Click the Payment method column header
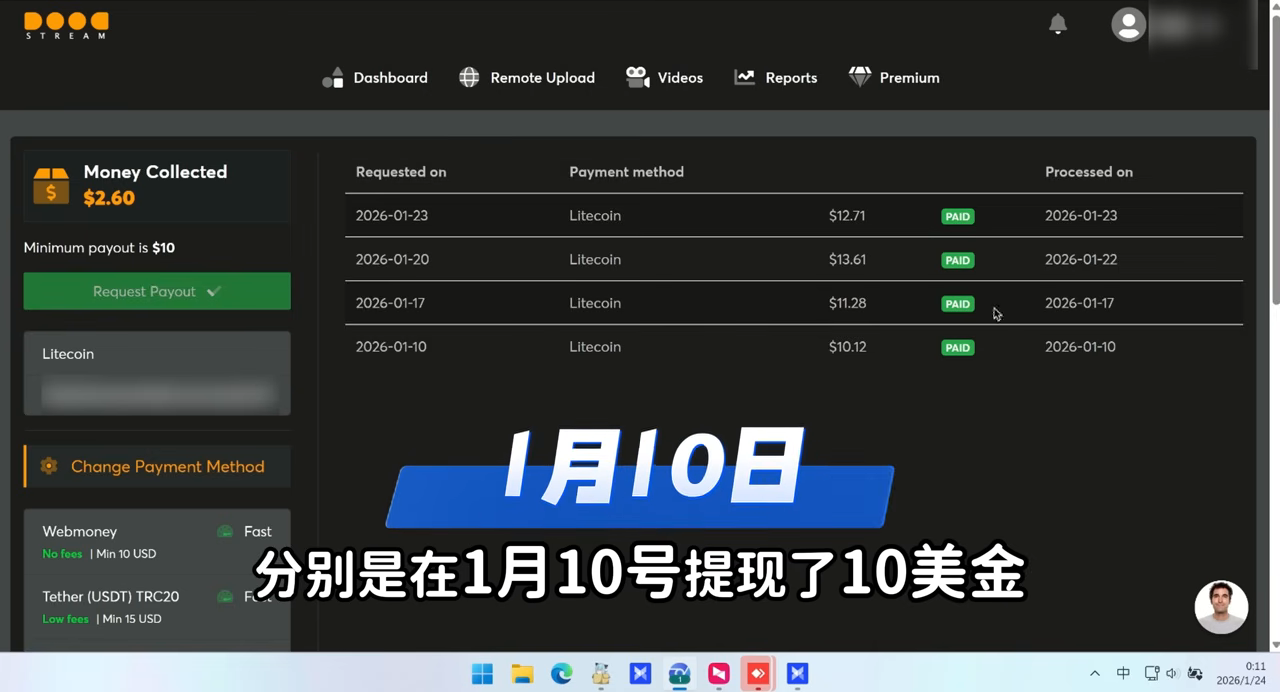The image size is (1280, 692). (626, 172)
